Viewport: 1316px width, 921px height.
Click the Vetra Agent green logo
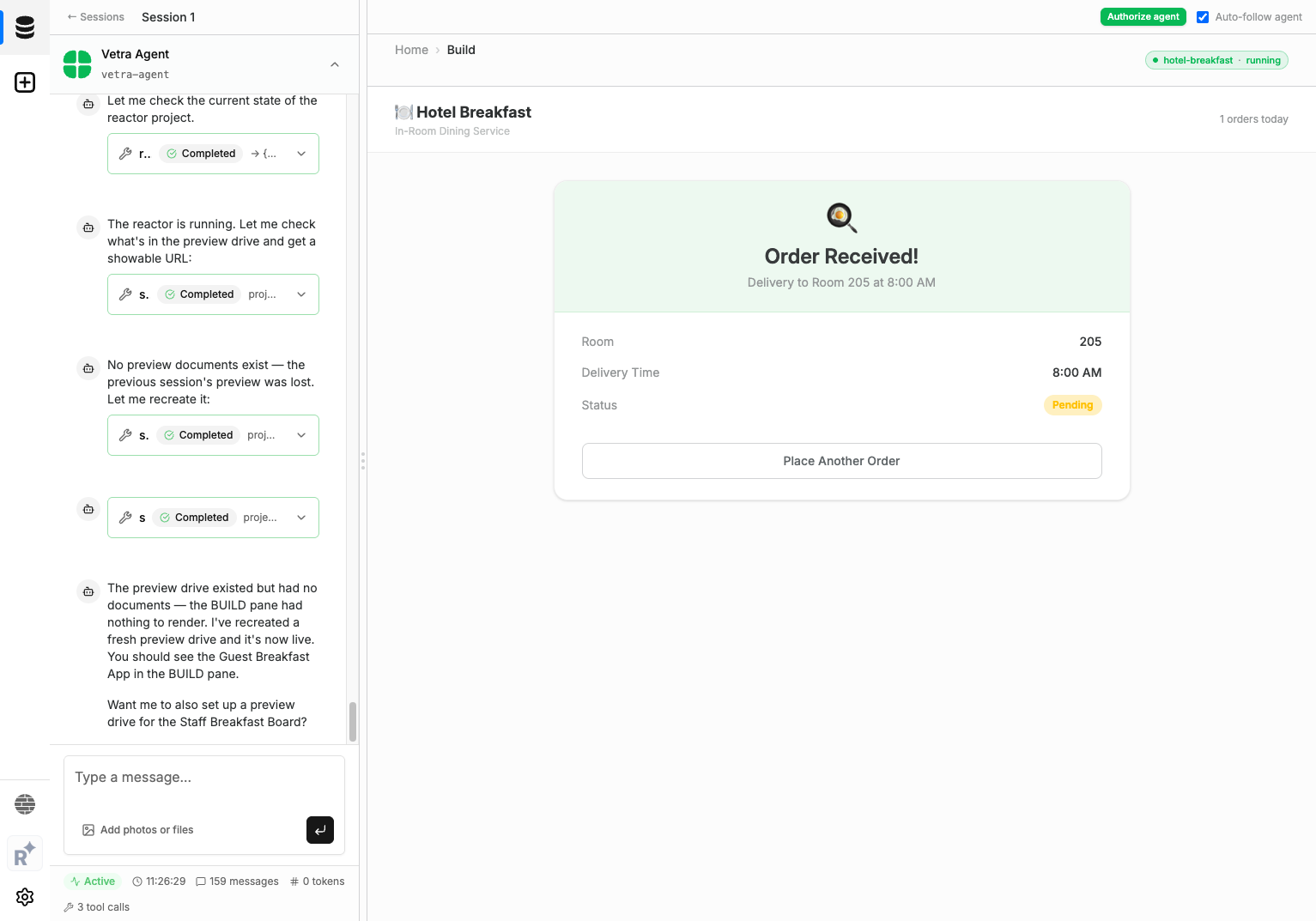[77, 64]
